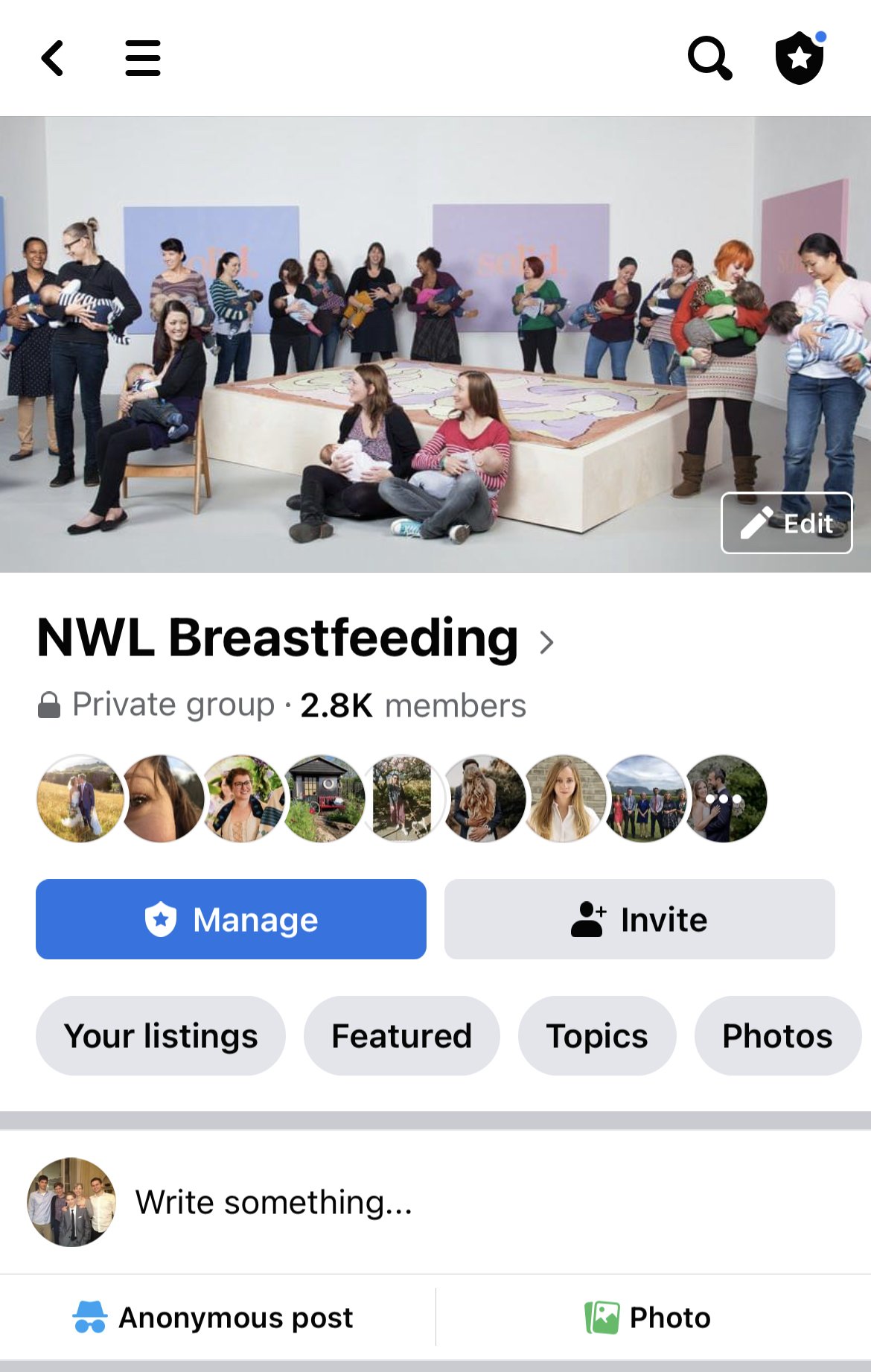Tap the lock icon beside Private group

click(49, 705)
